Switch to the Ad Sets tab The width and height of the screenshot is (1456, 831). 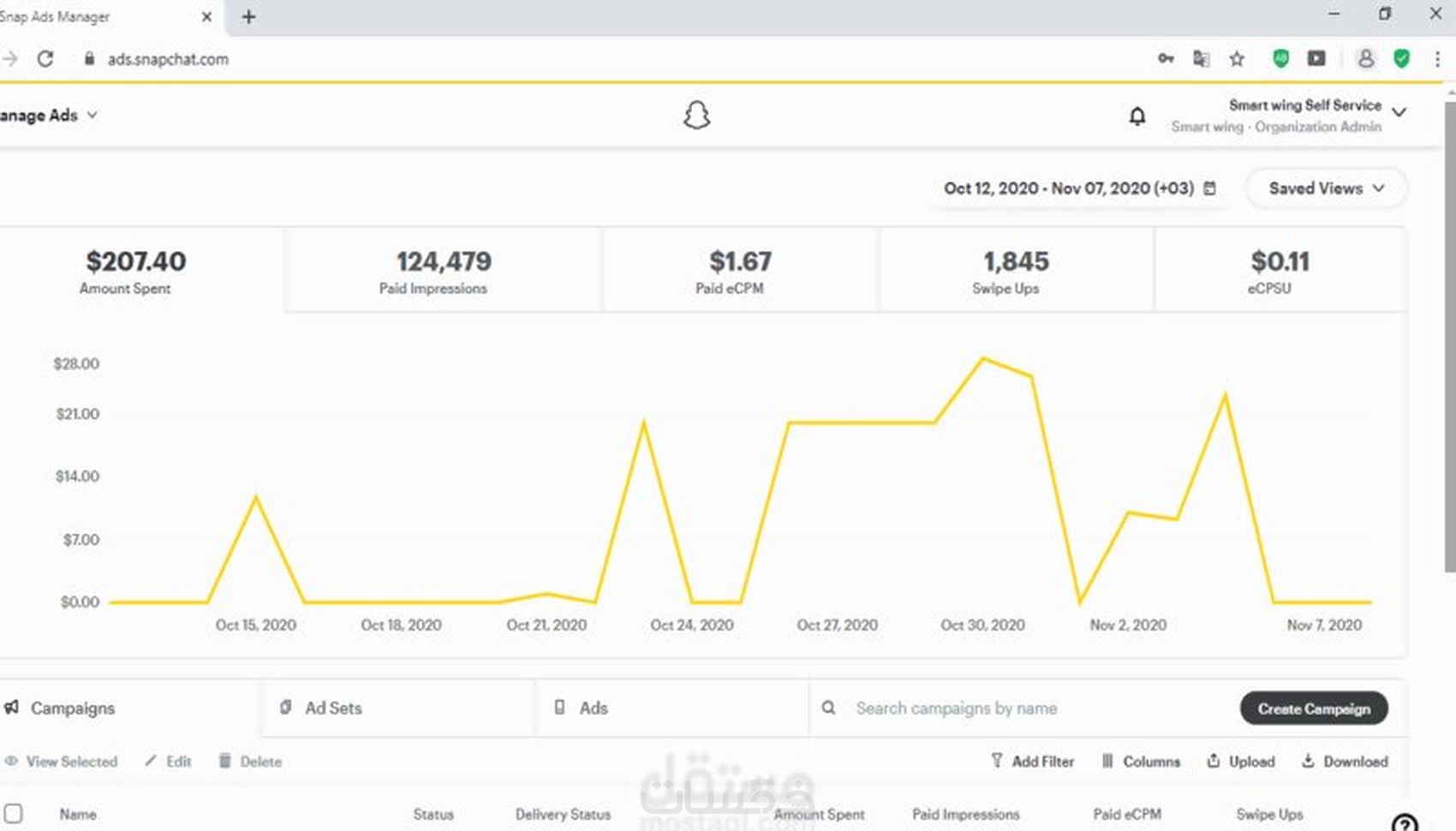[x=333, y=708]
